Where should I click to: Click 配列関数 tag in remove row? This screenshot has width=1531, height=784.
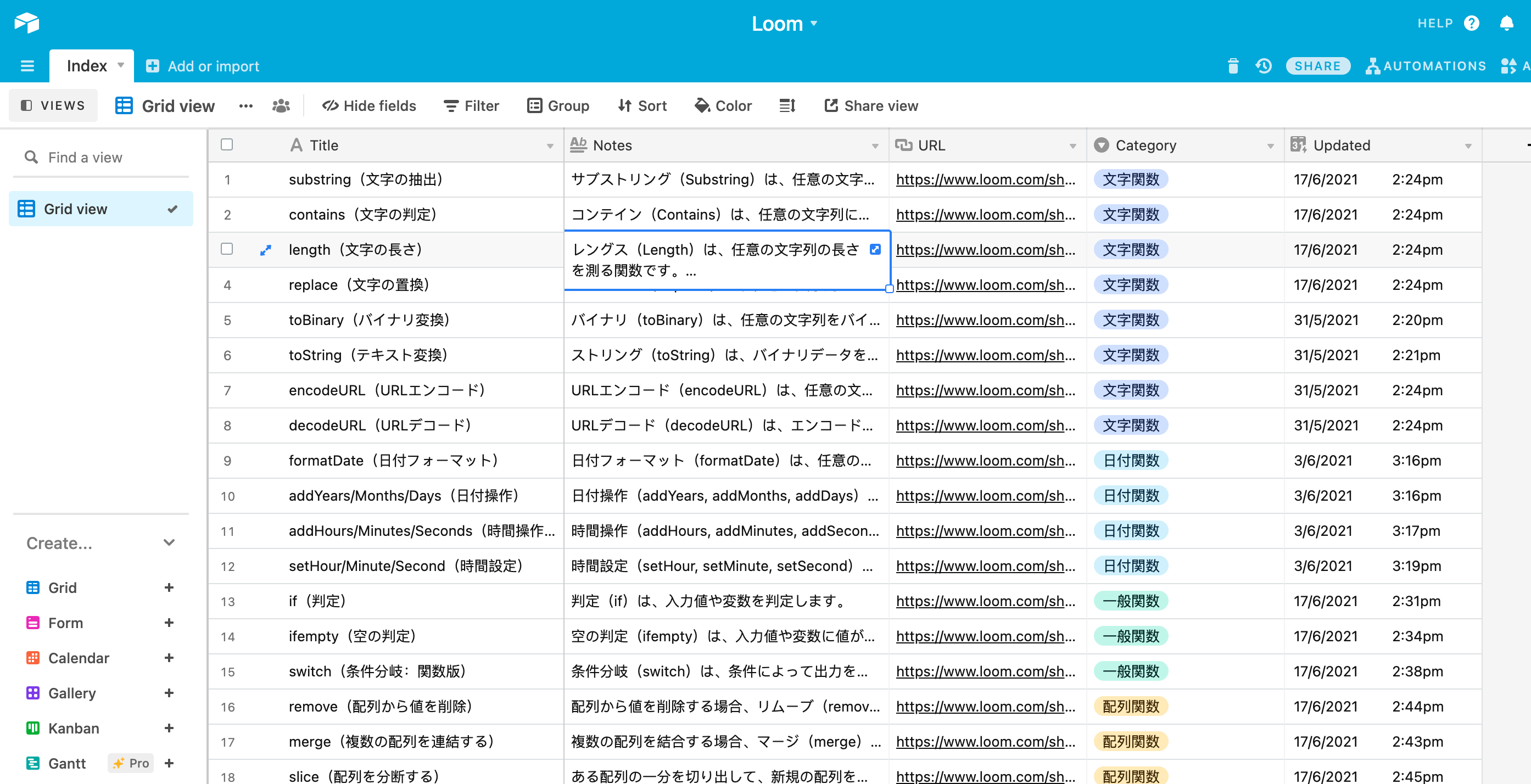point(1131,706)
